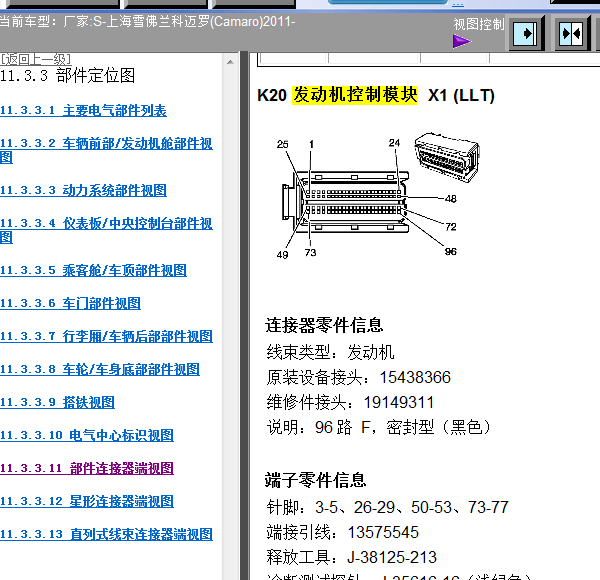Open 11.3.3.12 星形连接器端视图

pos(87,501)
